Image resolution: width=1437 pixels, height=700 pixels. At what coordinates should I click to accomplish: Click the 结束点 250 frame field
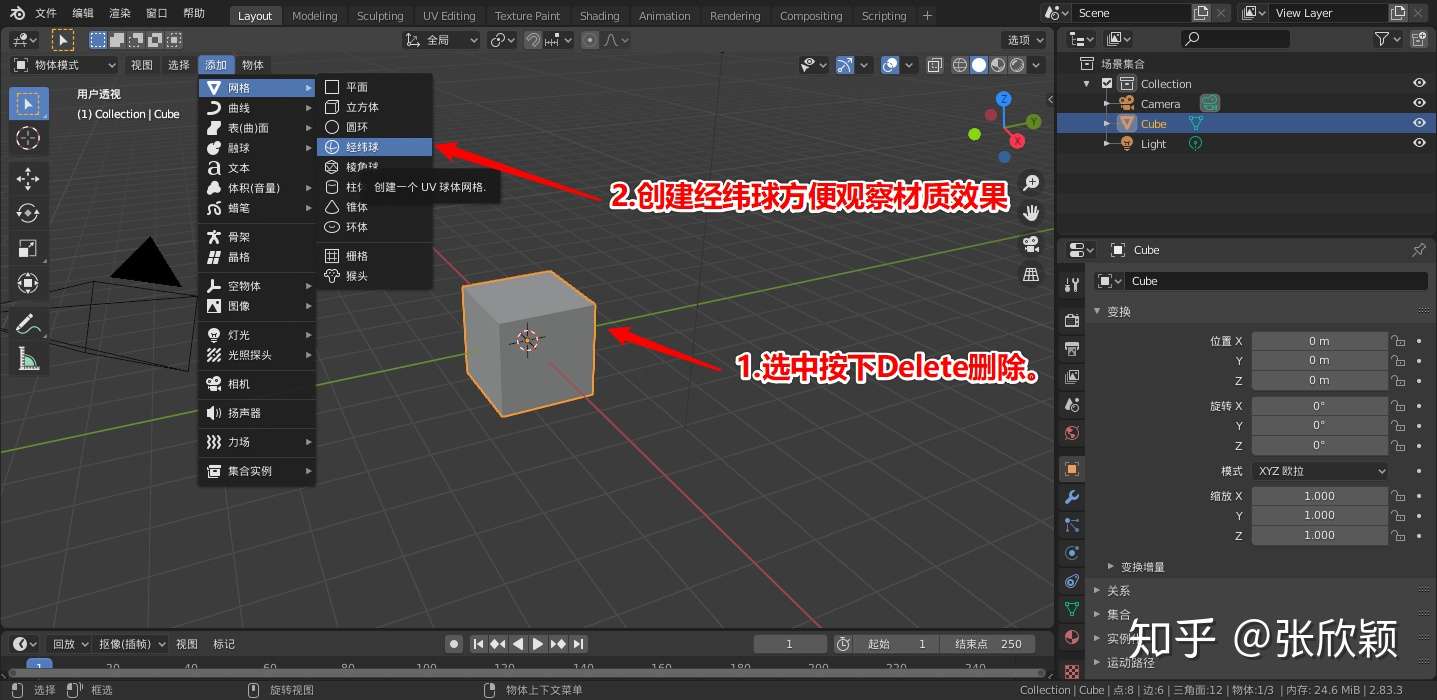(x=988, y=643)
